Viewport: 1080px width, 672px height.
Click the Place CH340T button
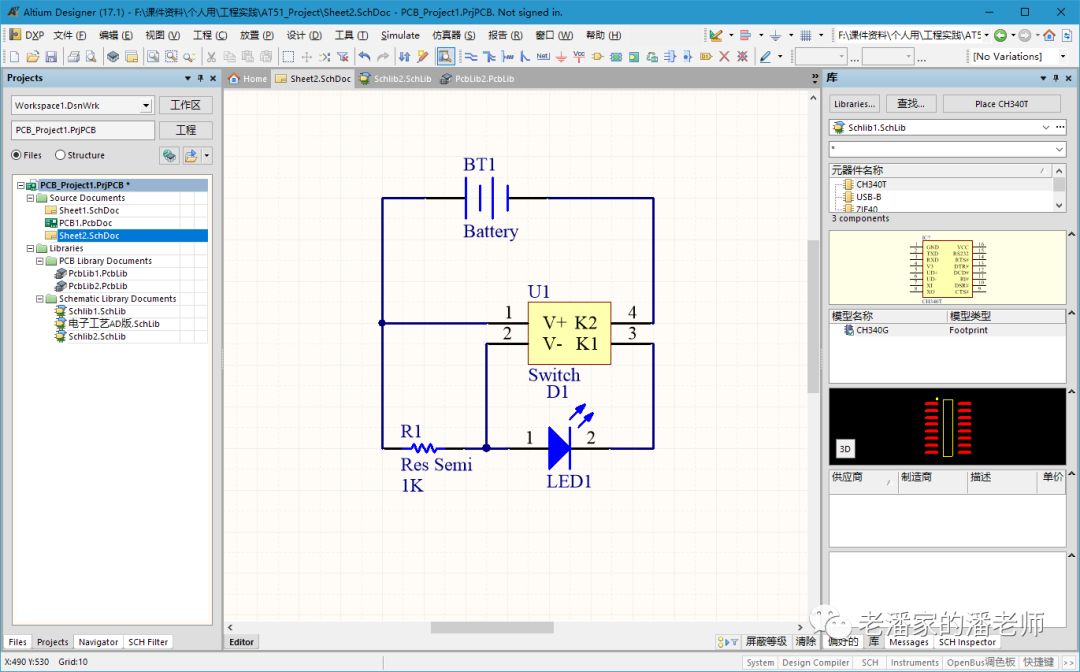1002,104
